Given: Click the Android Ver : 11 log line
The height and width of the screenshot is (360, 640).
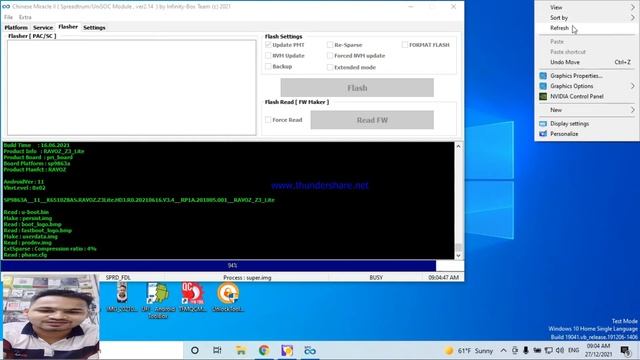Looking at the screenshot, I should point(24,182).
